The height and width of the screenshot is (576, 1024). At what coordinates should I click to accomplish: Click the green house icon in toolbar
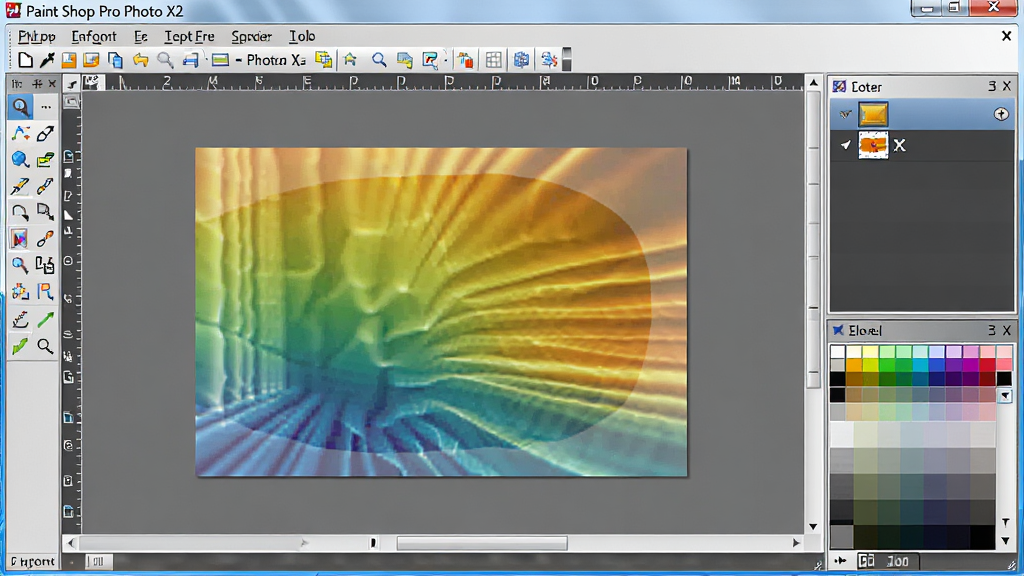[x=351, y=60]
